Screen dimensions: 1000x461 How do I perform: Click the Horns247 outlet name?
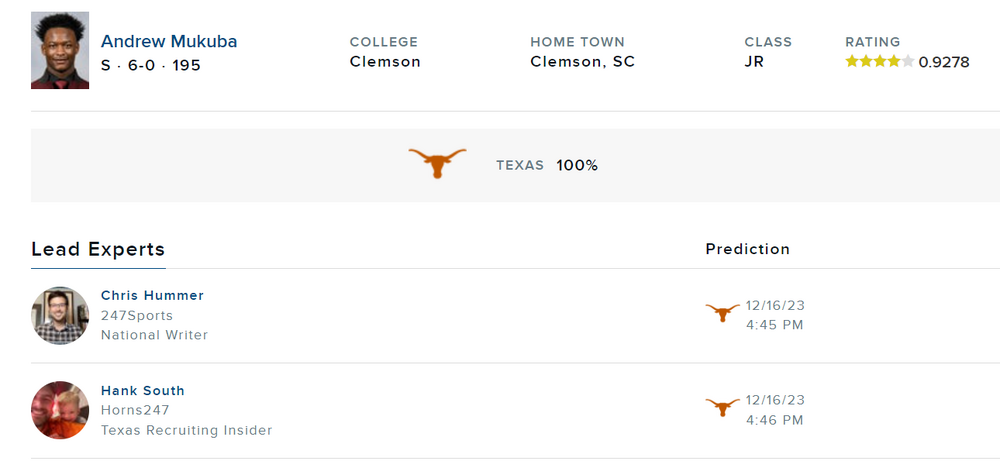click(135, 410)
